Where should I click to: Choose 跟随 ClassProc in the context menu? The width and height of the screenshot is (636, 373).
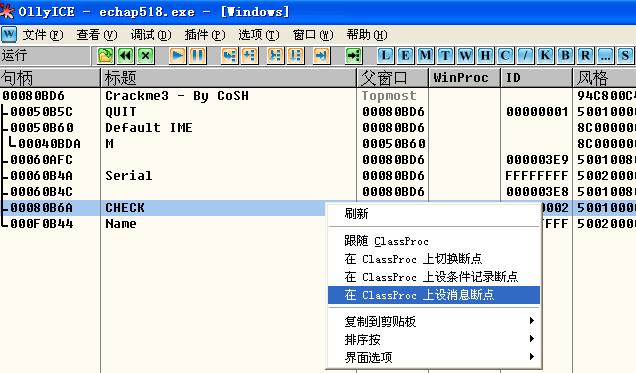[x=434, y=241]
